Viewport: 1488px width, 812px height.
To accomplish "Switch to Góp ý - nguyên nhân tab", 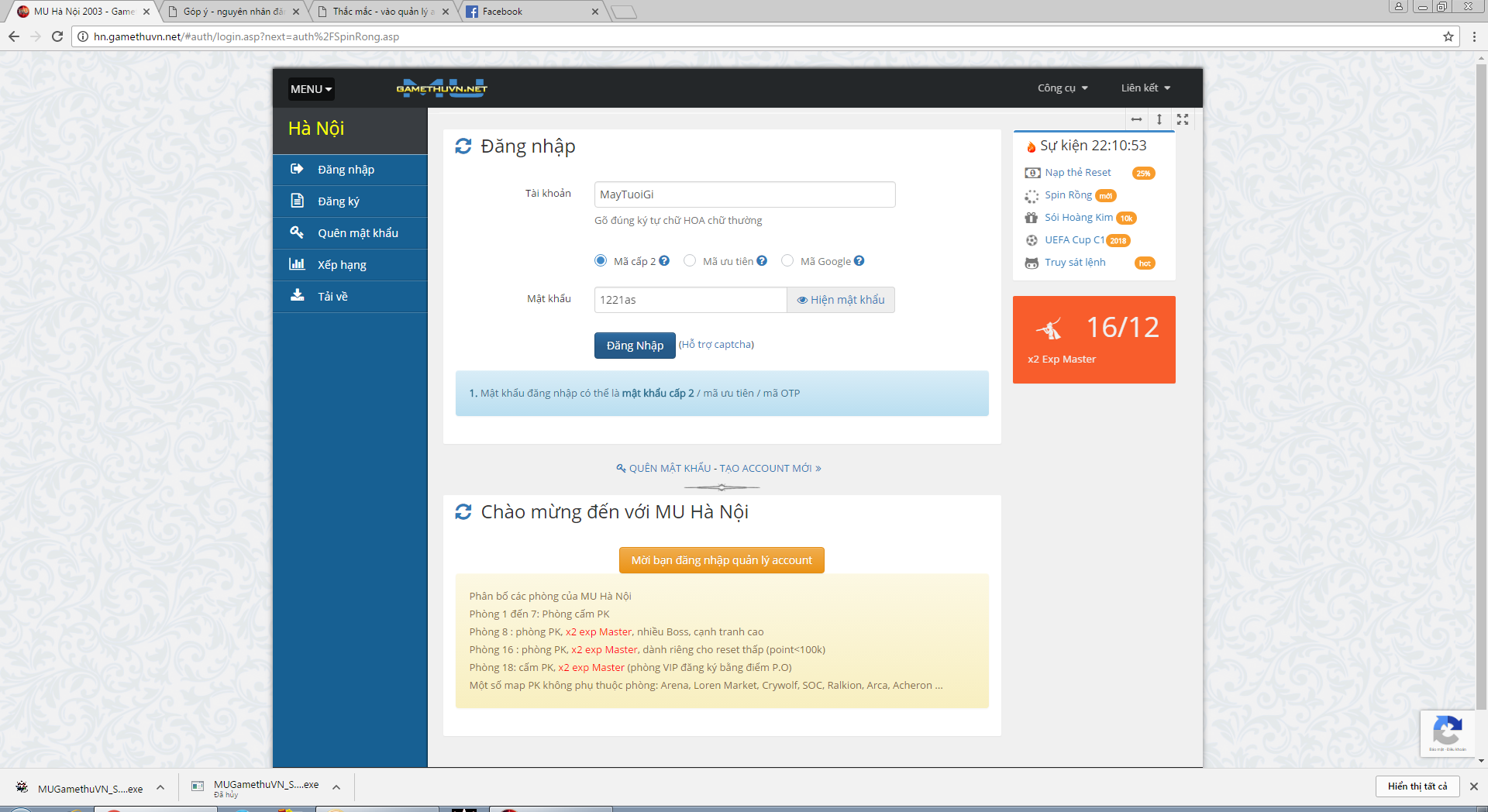I will pos(232,12).
